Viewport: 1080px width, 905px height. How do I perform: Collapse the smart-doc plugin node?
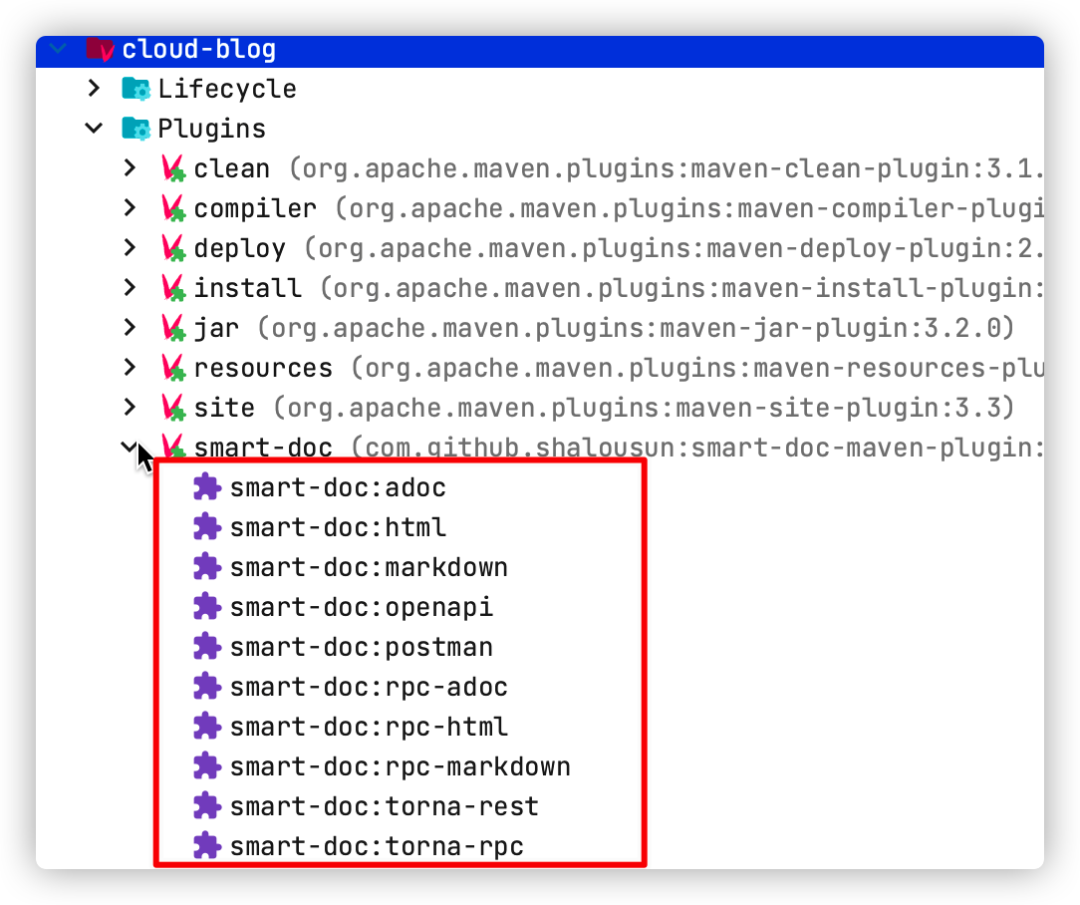pyautogui.click(x=129, y=447)
